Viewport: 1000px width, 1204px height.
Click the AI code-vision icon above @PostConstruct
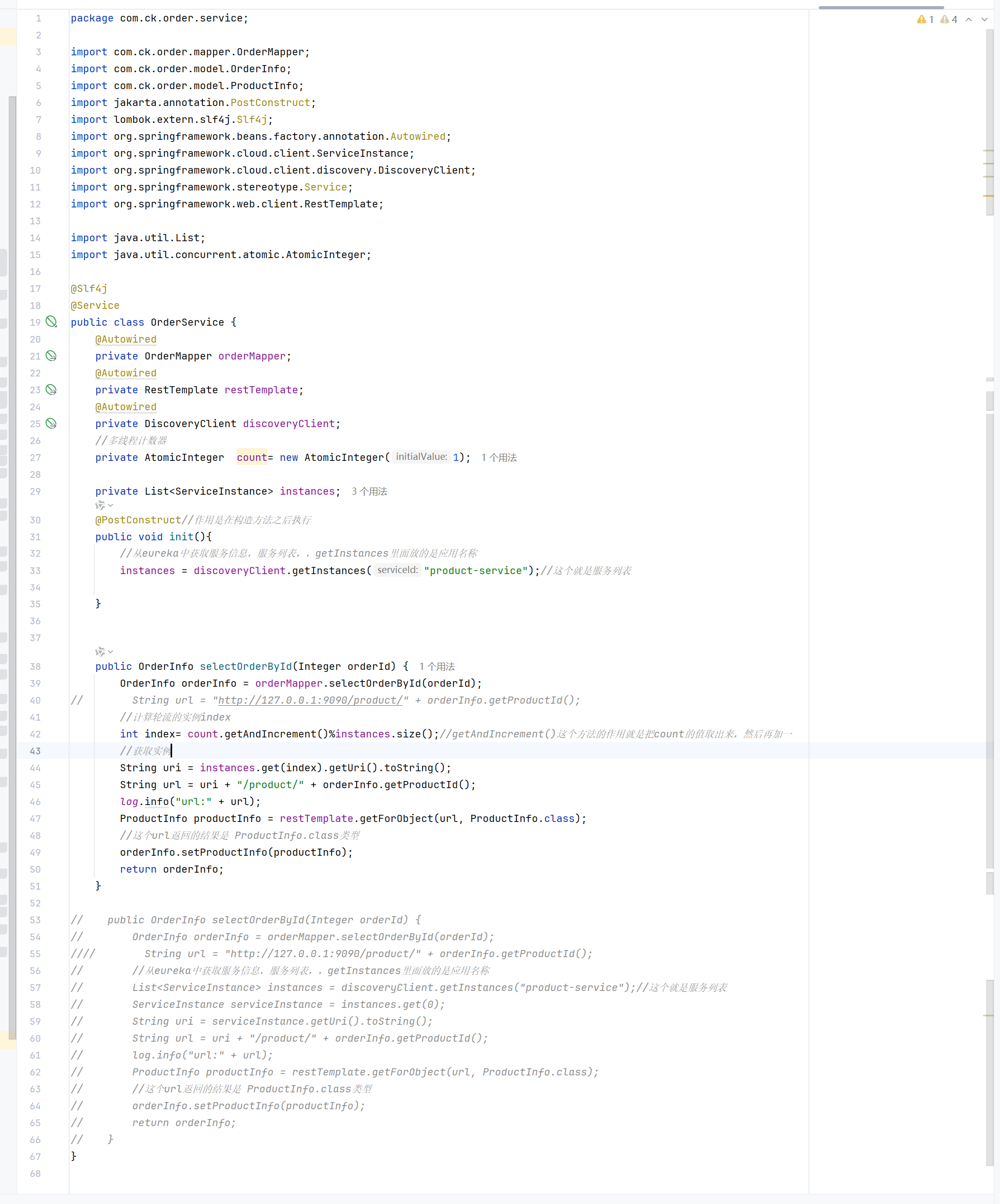point(100,505)
